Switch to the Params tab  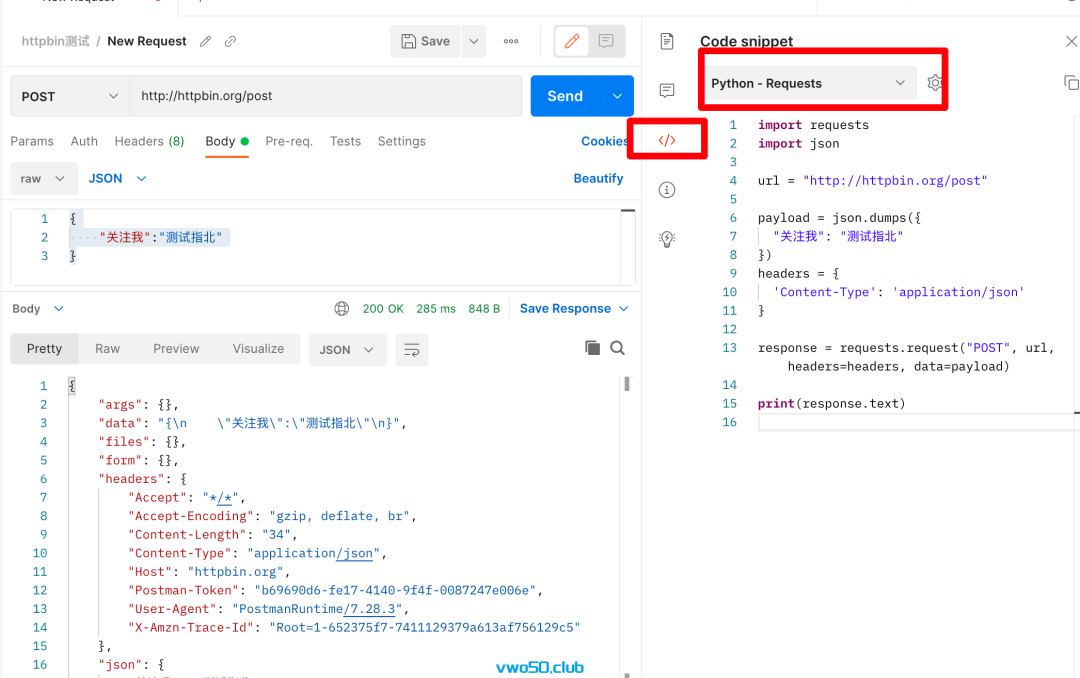[x=32, y=141]
